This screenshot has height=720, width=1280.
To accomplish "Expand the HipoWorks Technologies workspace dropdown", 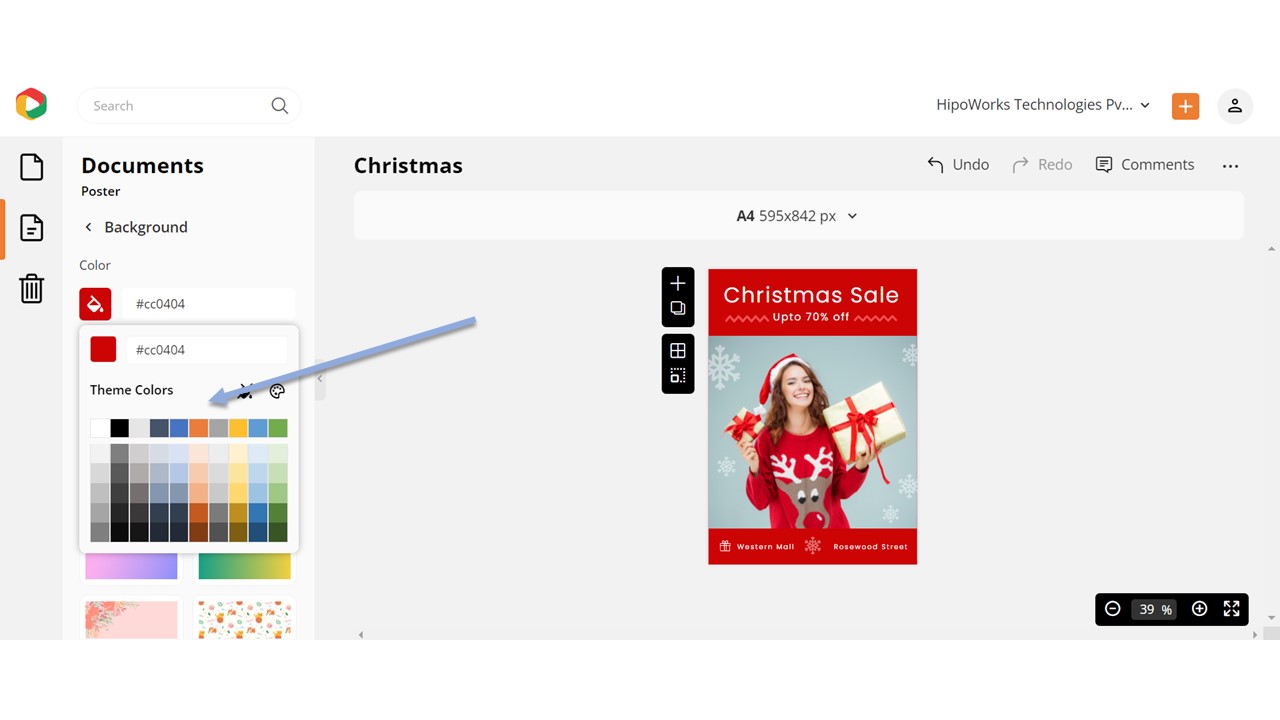I will (x=1145, y=105).
